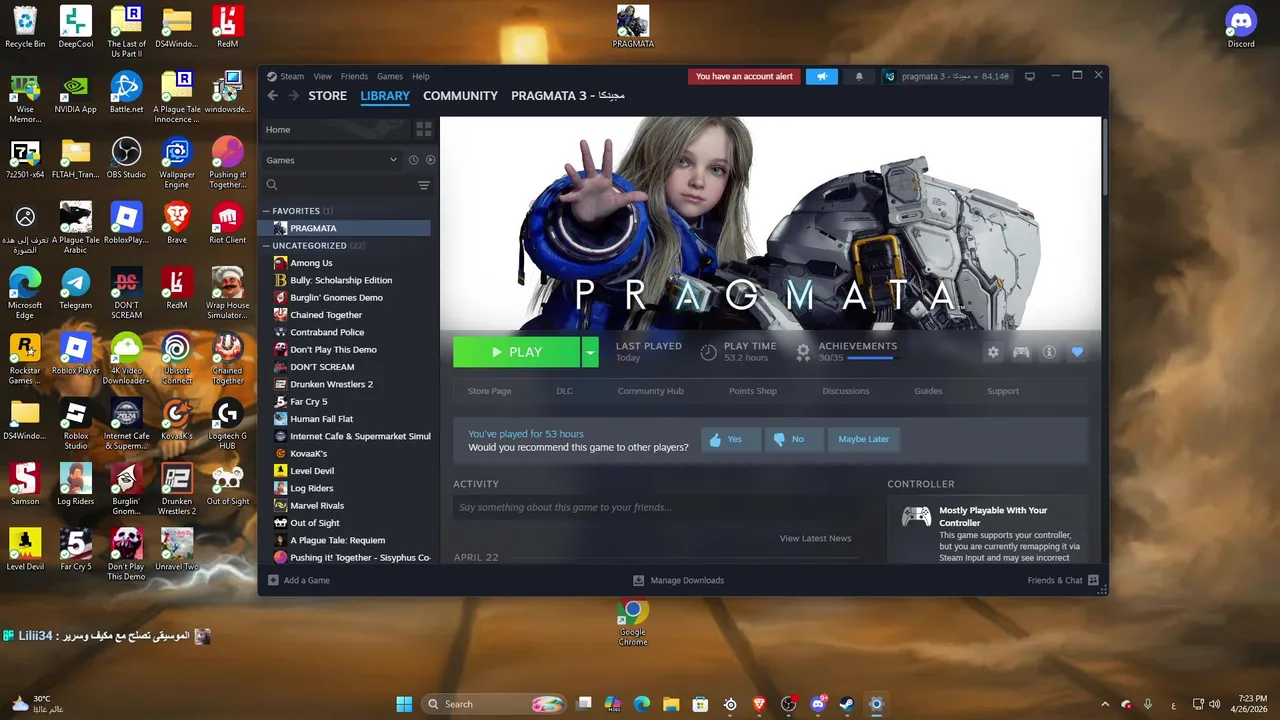Screen dimensions: 1280x720
Task: Open Brave browser from the taskbar
Action: 759,704
